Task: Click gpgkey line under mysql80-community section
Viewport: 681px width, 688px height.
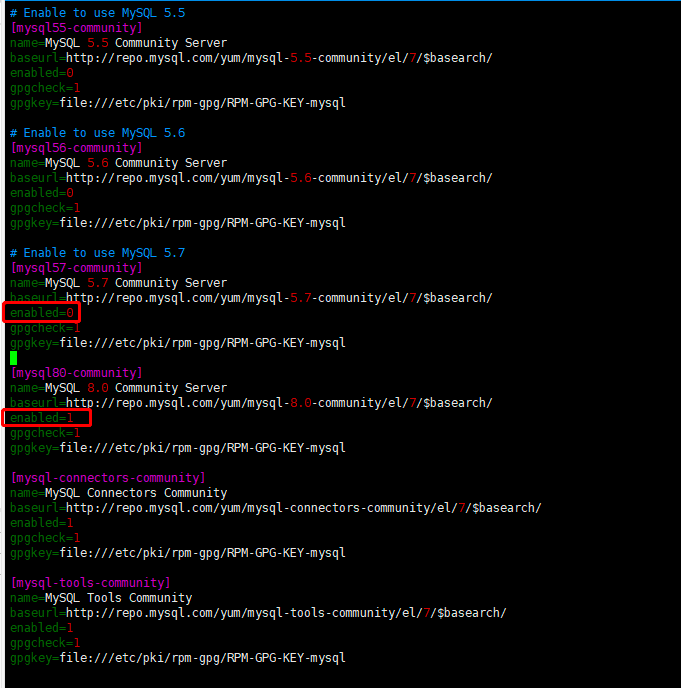Action: point(178,448)
